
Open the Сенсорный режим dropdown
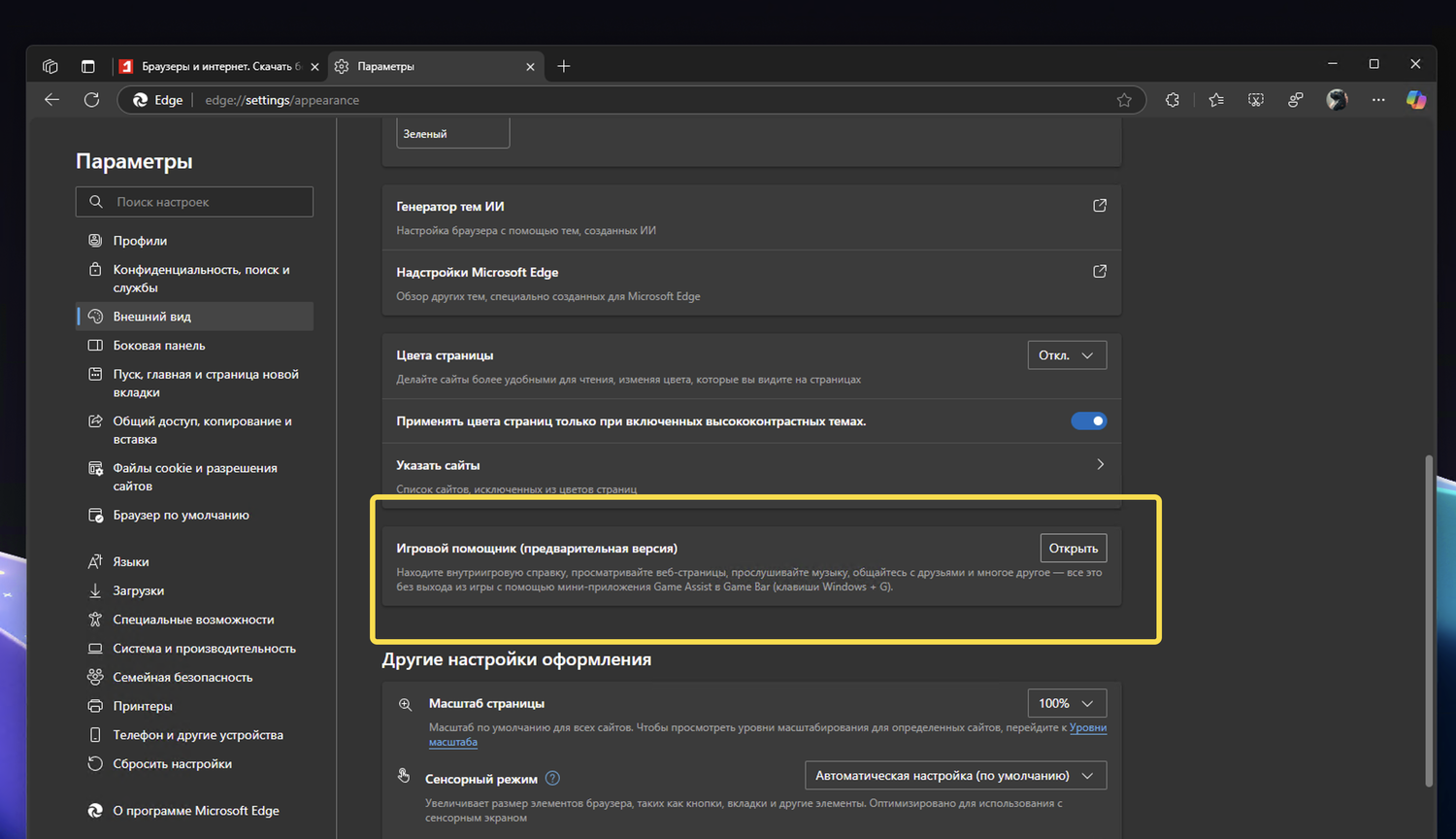click(955, 776)
